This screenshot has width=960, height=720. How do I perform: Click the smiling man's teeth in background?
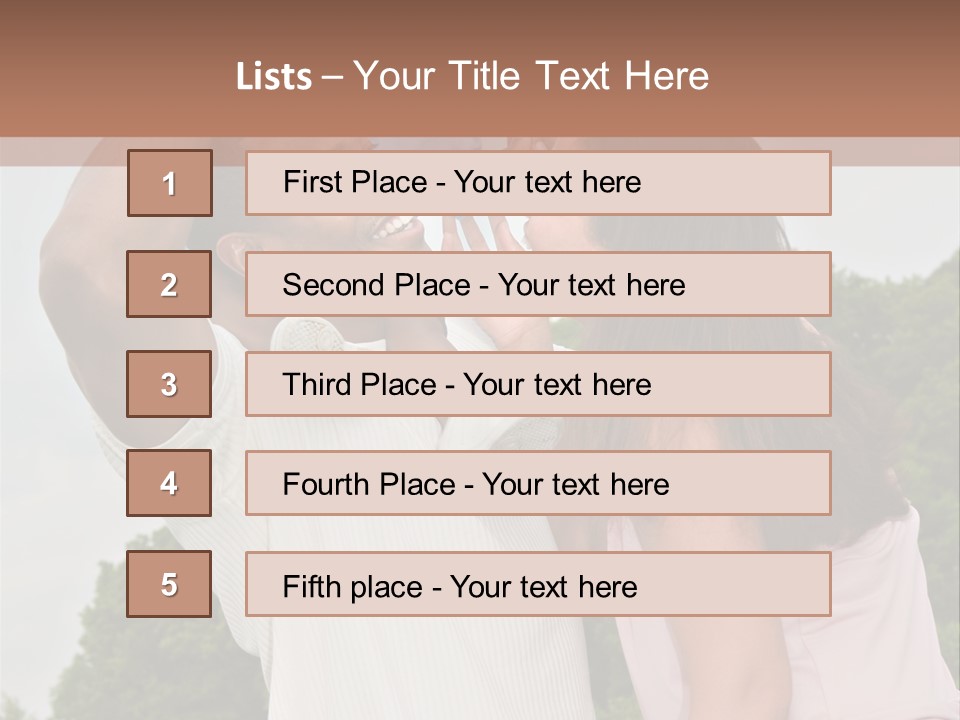[x=394, y=228]
